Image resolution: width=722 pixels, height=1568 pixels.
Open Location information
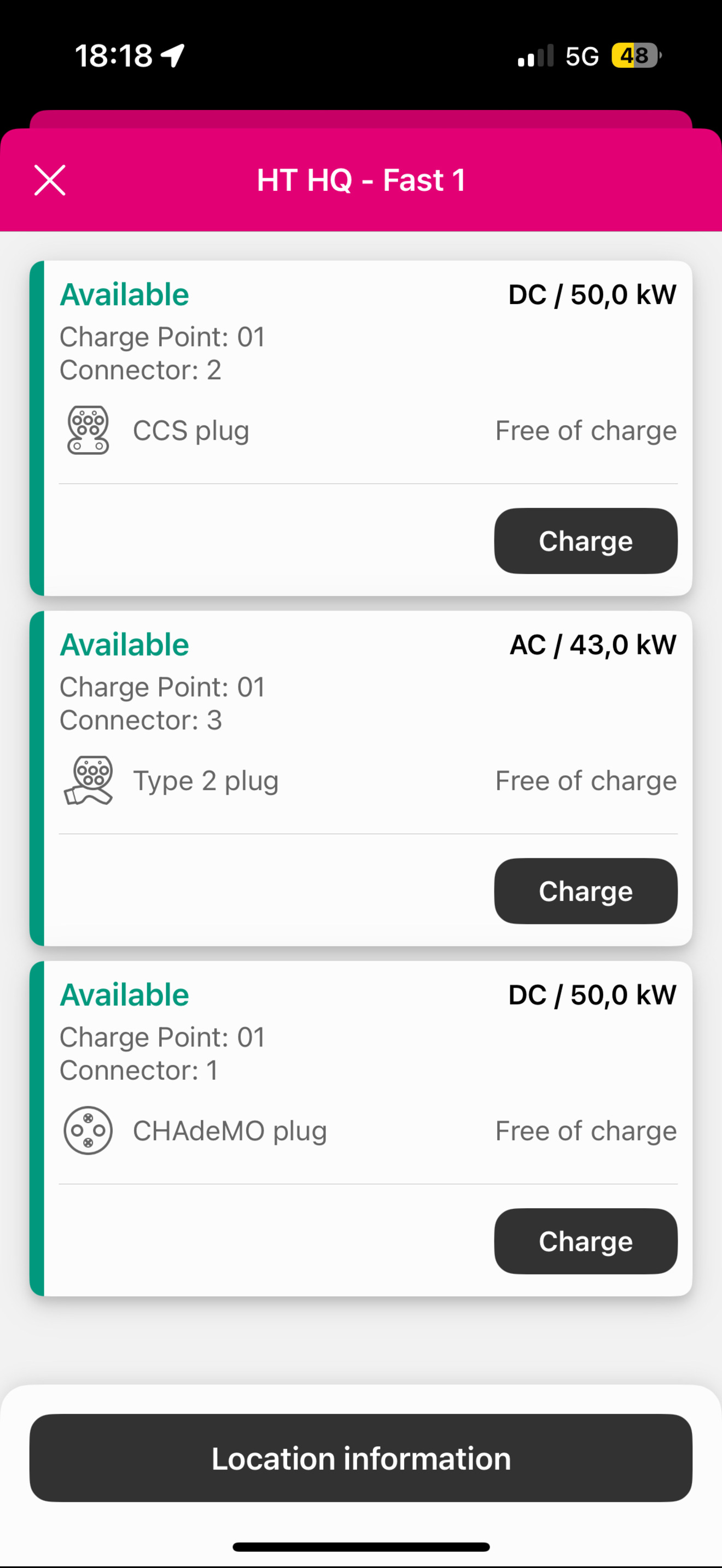[x=361, y=1459]
